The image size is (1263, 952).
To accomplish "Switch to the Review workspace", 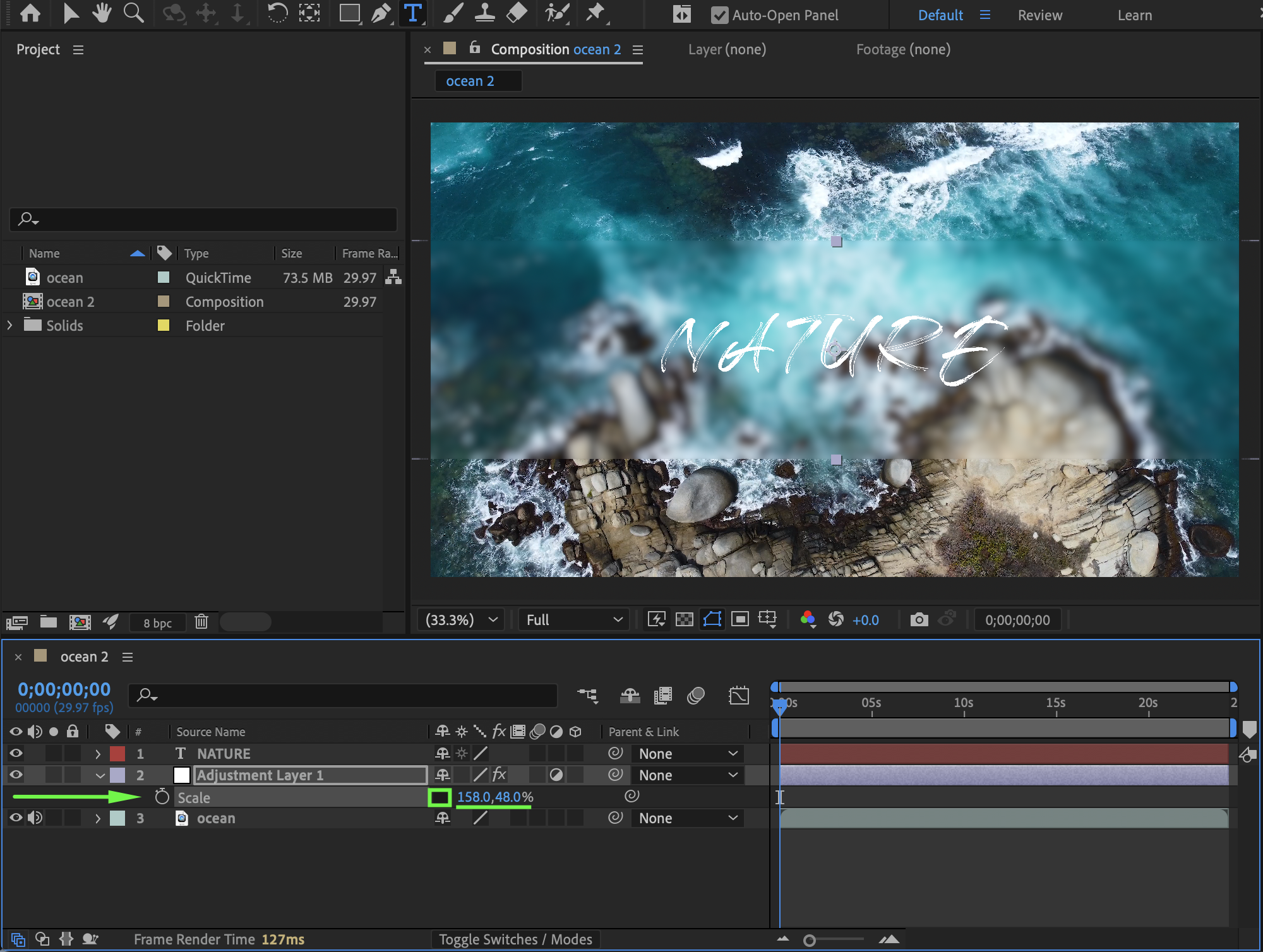I will (1039, 15).
